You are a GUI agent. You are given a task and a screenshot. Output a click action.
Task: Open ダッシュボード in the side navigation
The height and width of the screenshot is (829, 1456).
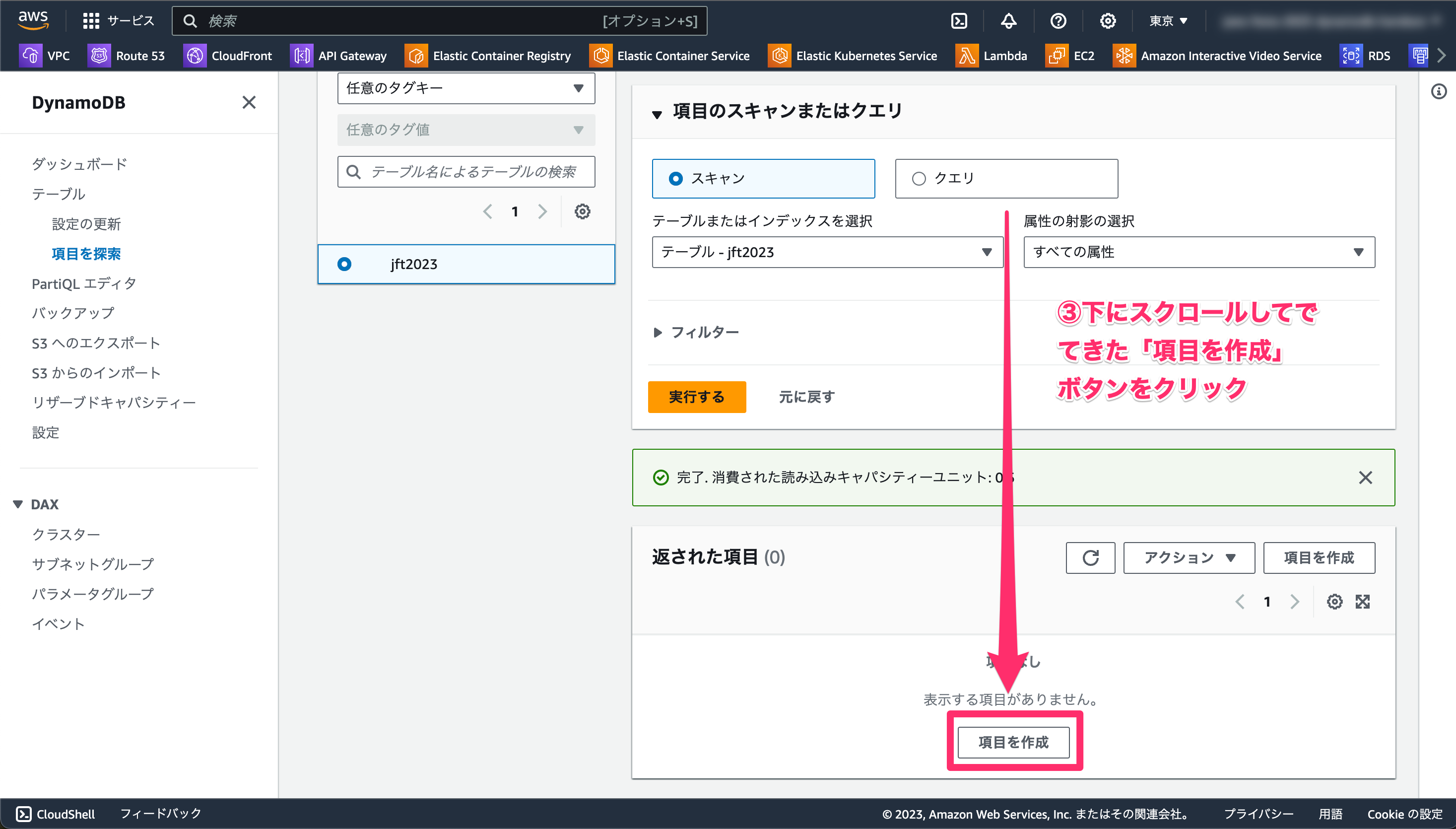click(79, 164)
